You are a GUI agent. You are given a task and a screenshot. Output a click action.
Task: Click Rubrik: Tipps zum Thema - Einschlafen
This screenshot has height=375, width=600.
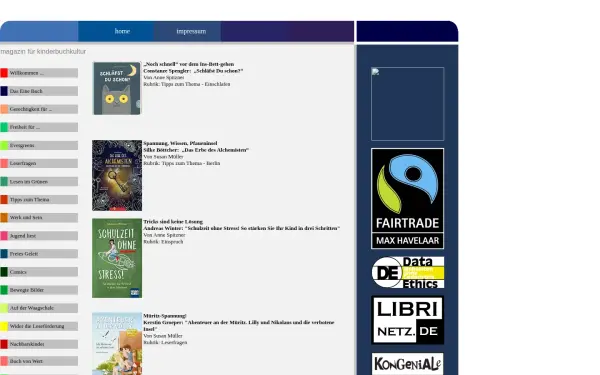tap(187, 84)
